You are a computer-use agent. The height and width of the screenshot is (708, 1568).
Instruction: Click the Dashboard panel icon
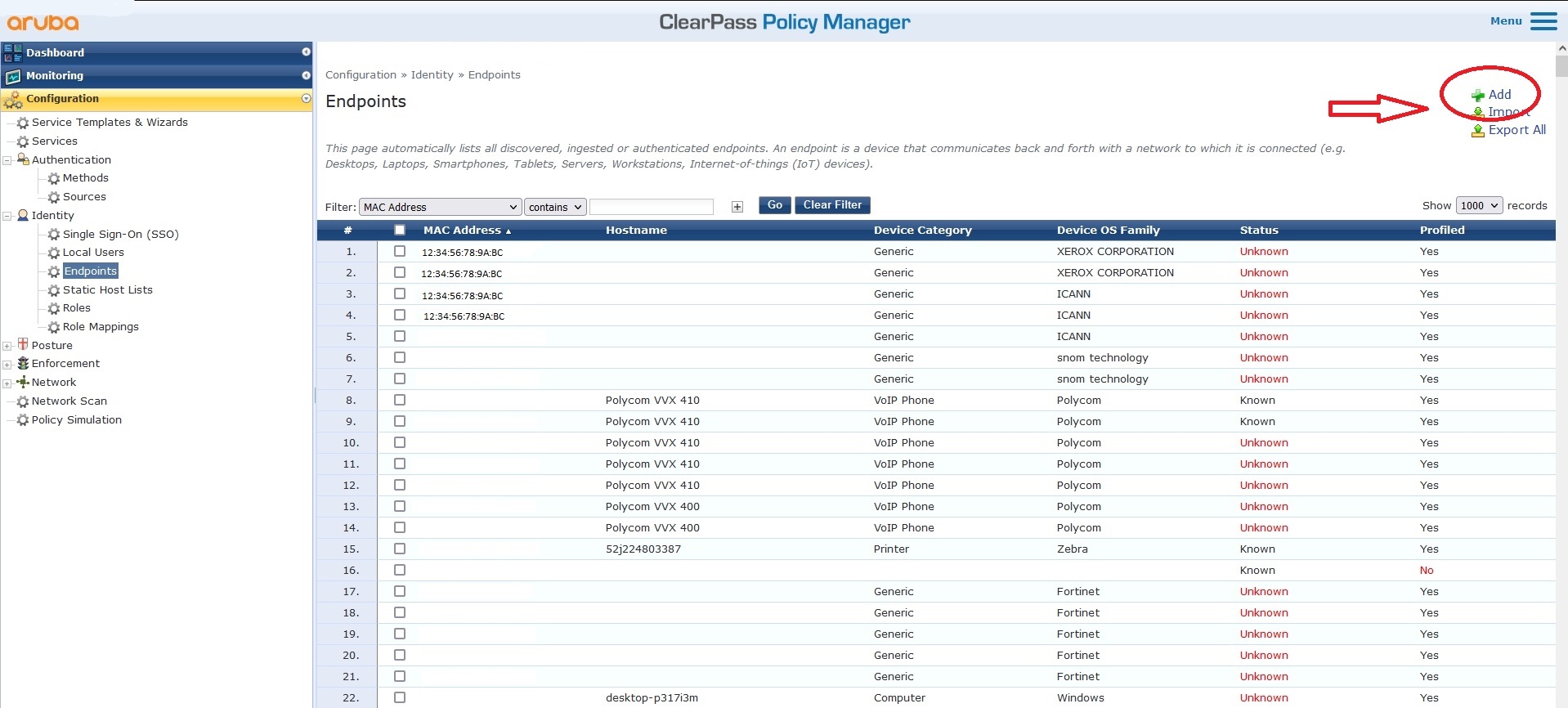[13, 53]
